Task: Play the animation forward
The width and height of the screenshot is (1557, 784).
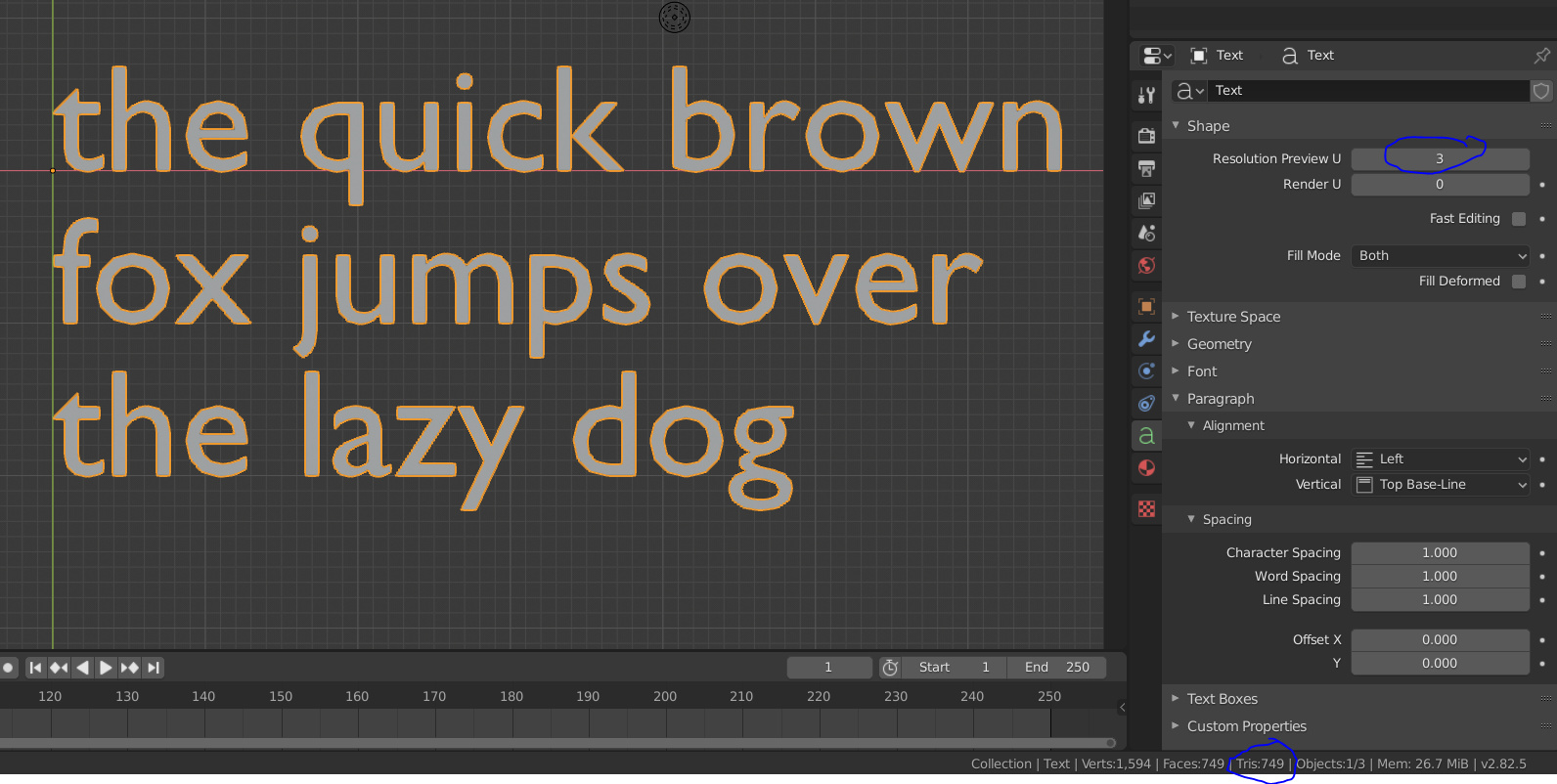Action: click(x=106, y=668)
